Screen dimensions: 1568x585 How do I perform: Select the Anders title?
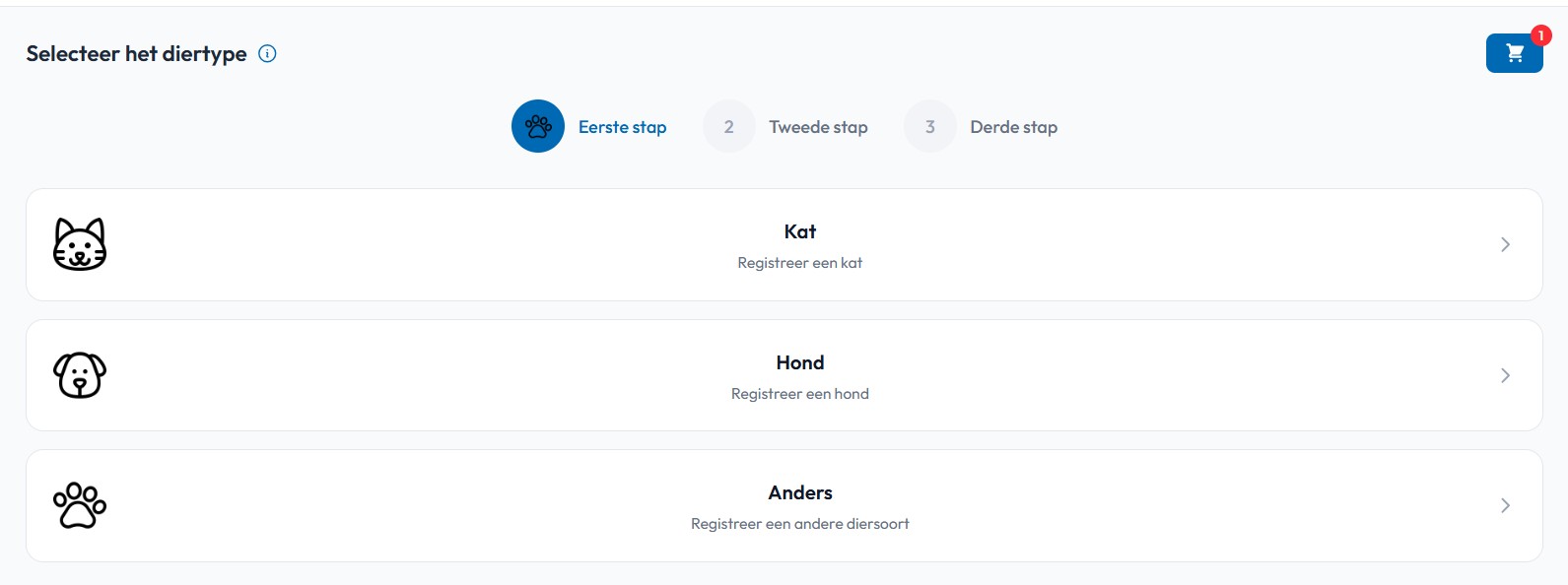[x=800, y=492]
